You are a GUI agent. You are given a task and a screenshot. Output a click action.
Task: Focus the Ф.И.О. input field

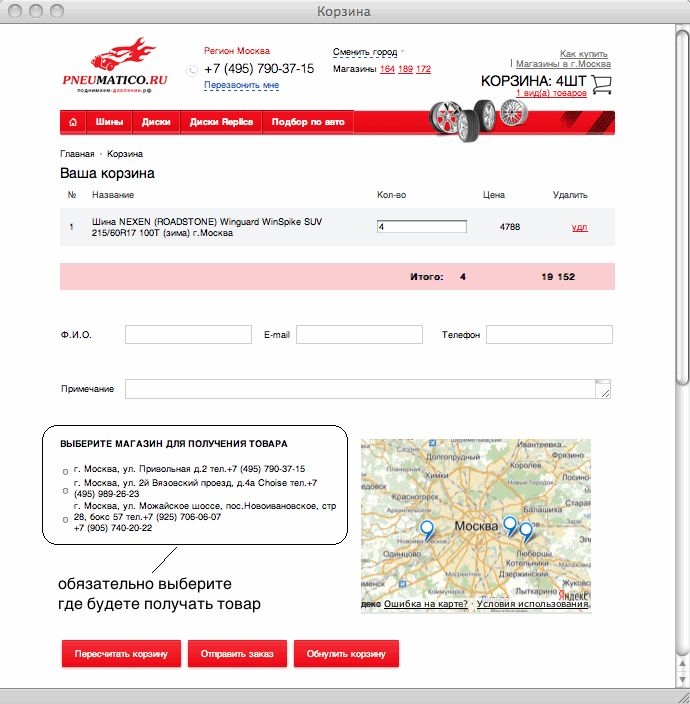(x=188, y=334)
